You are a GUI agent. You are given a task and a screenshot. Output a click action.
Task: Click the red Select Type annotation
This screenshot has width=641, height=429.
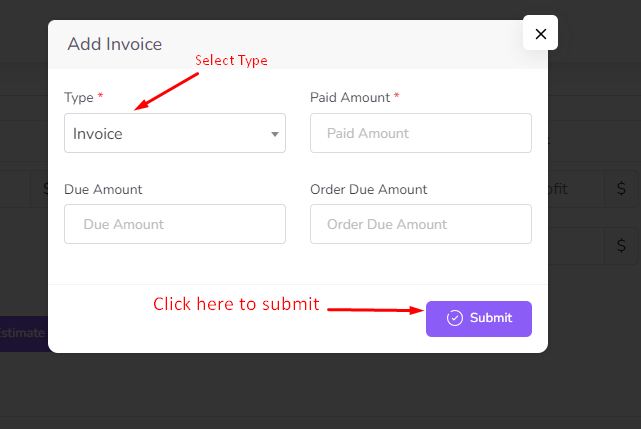231,61
